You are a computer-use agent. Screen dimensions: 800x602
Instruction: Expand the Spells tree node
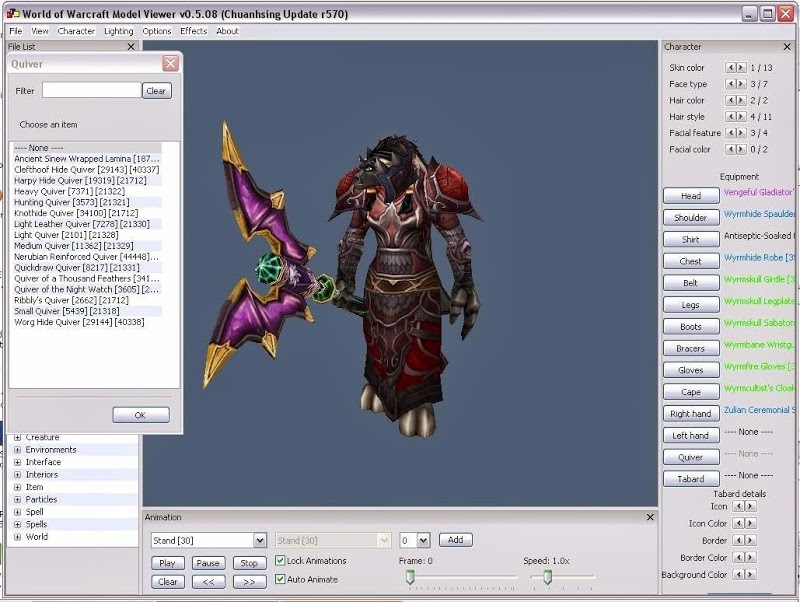click(17, 524)
